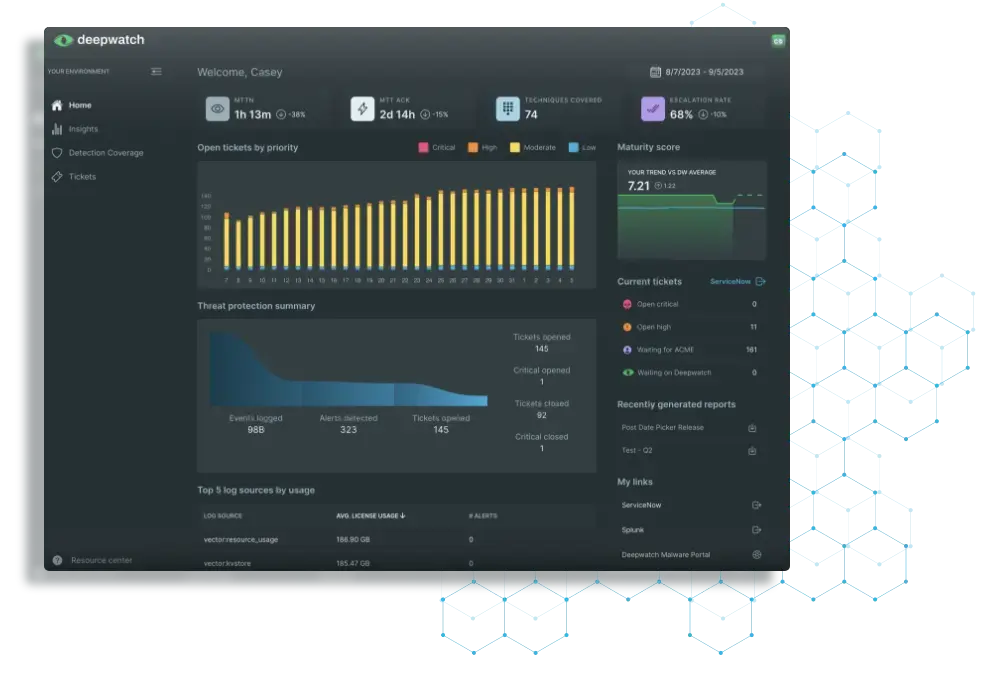Click the Deepwatch Malware Portal globe icon

[757, 555]
